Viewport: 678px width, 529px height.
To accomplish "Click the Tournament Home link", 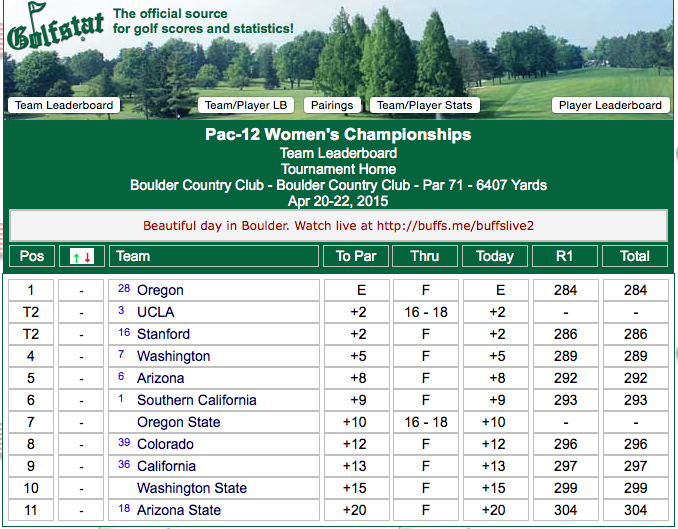I will click(x=339, y=169).
